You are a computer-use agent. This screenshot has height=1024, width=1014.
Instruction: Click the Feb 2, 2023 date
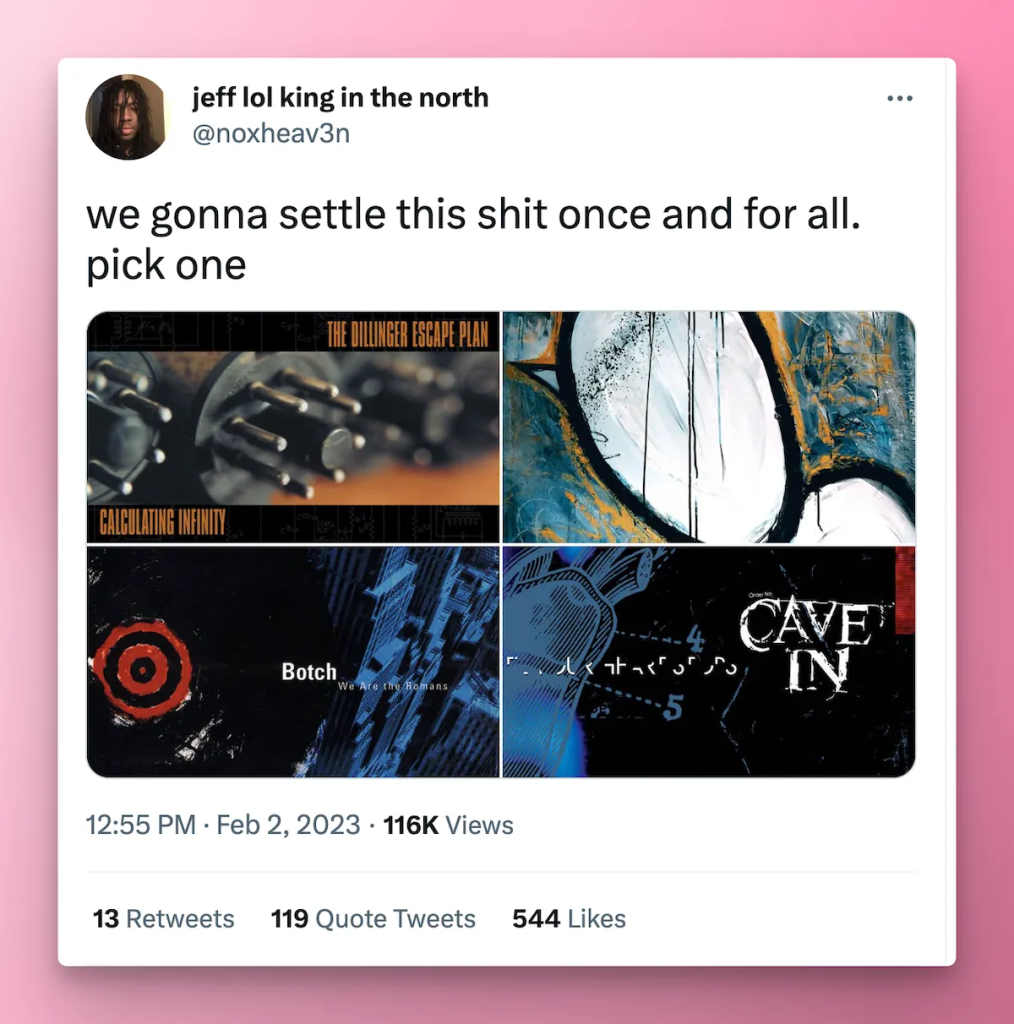[288, 825]
